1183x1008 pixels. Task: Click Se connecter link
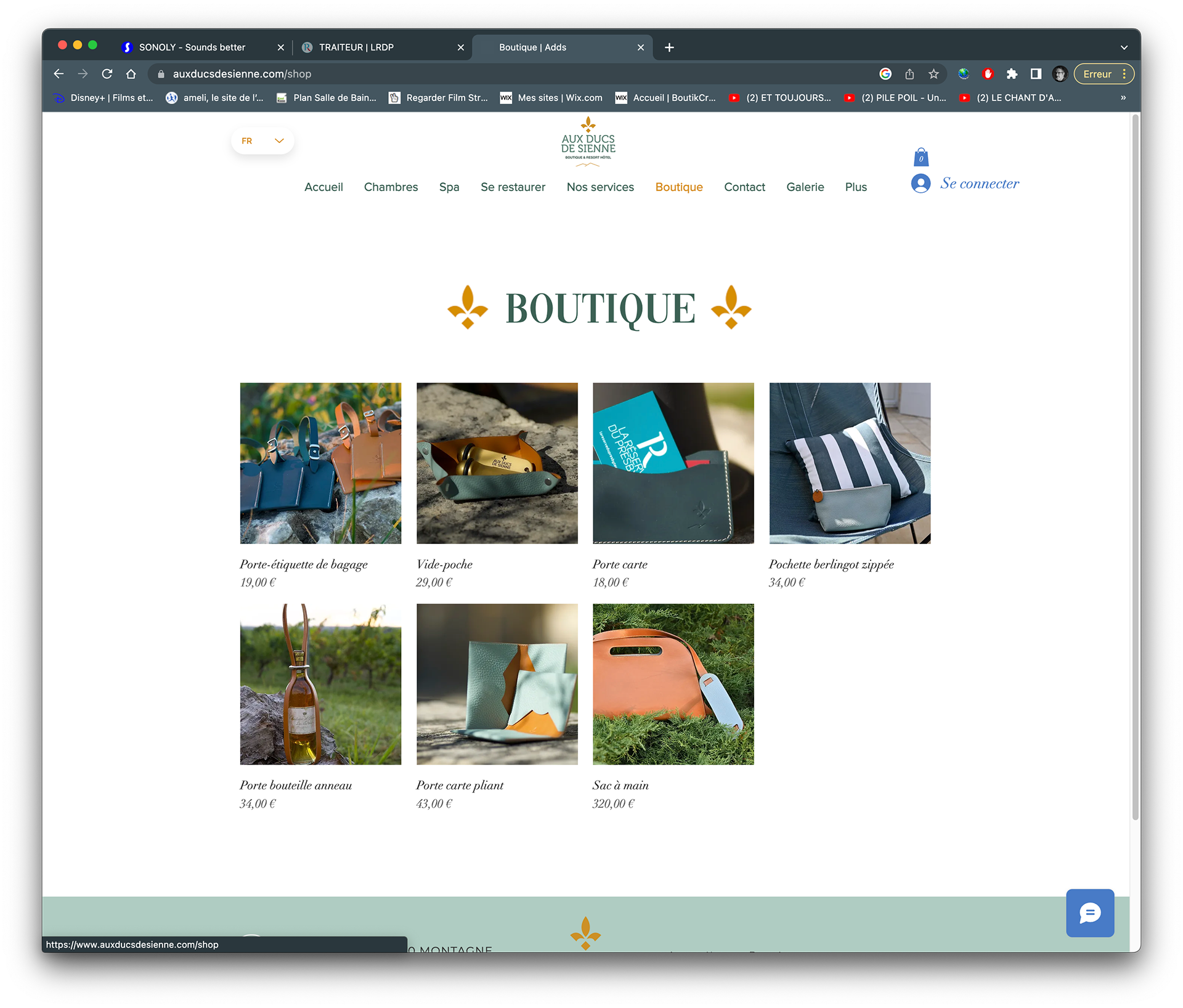[979, 184]
